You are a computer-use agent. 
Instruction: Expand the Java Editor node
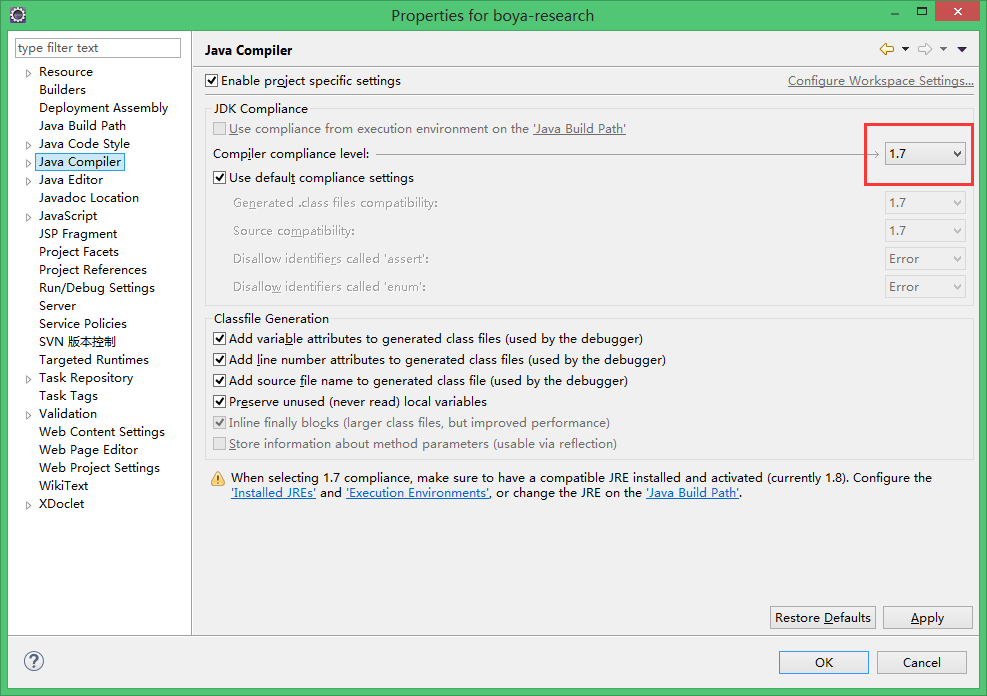[28, 181]
